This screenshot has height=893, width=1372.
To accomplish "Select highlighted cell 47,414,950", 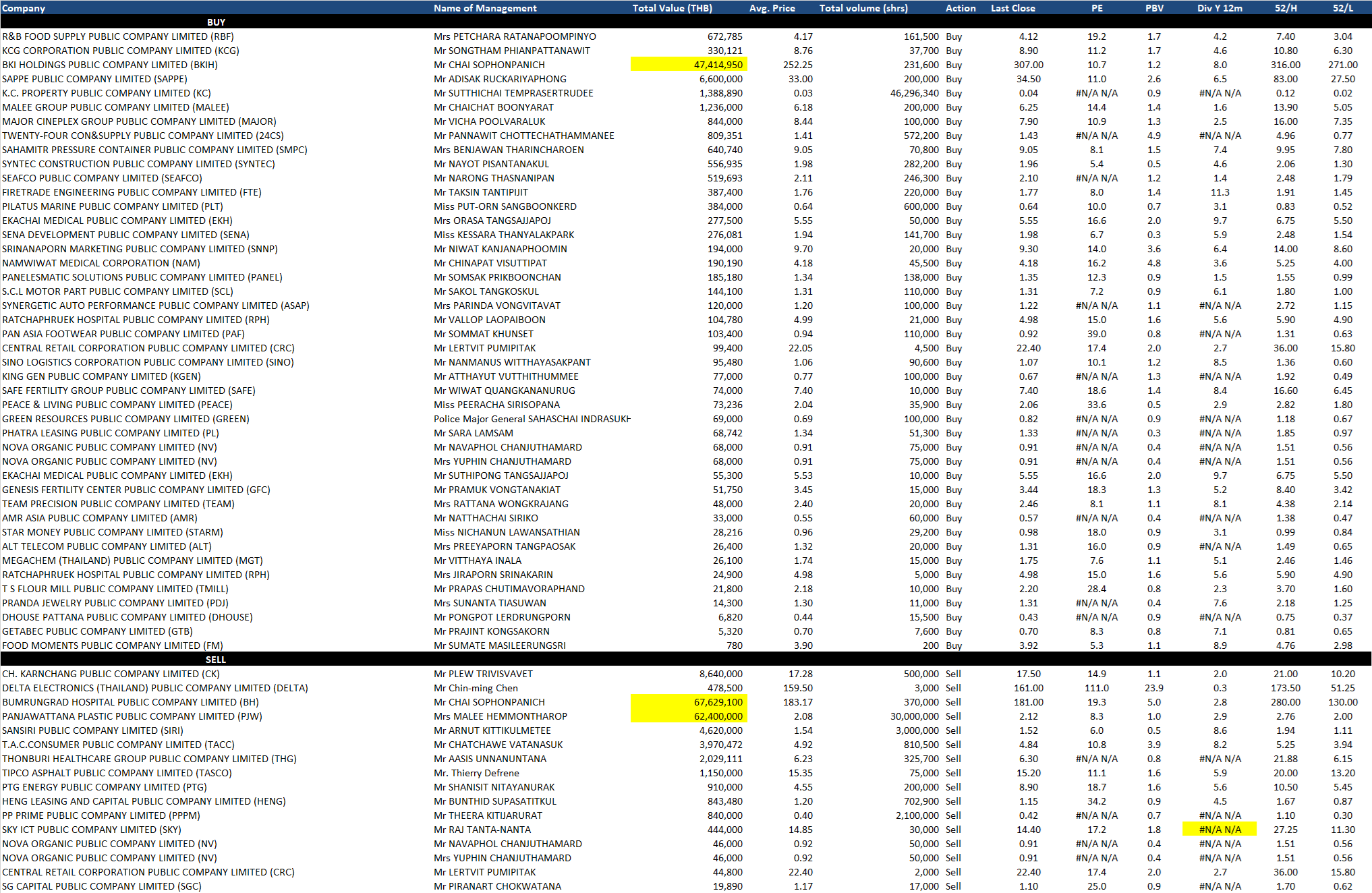I will (x=689, y=65).
